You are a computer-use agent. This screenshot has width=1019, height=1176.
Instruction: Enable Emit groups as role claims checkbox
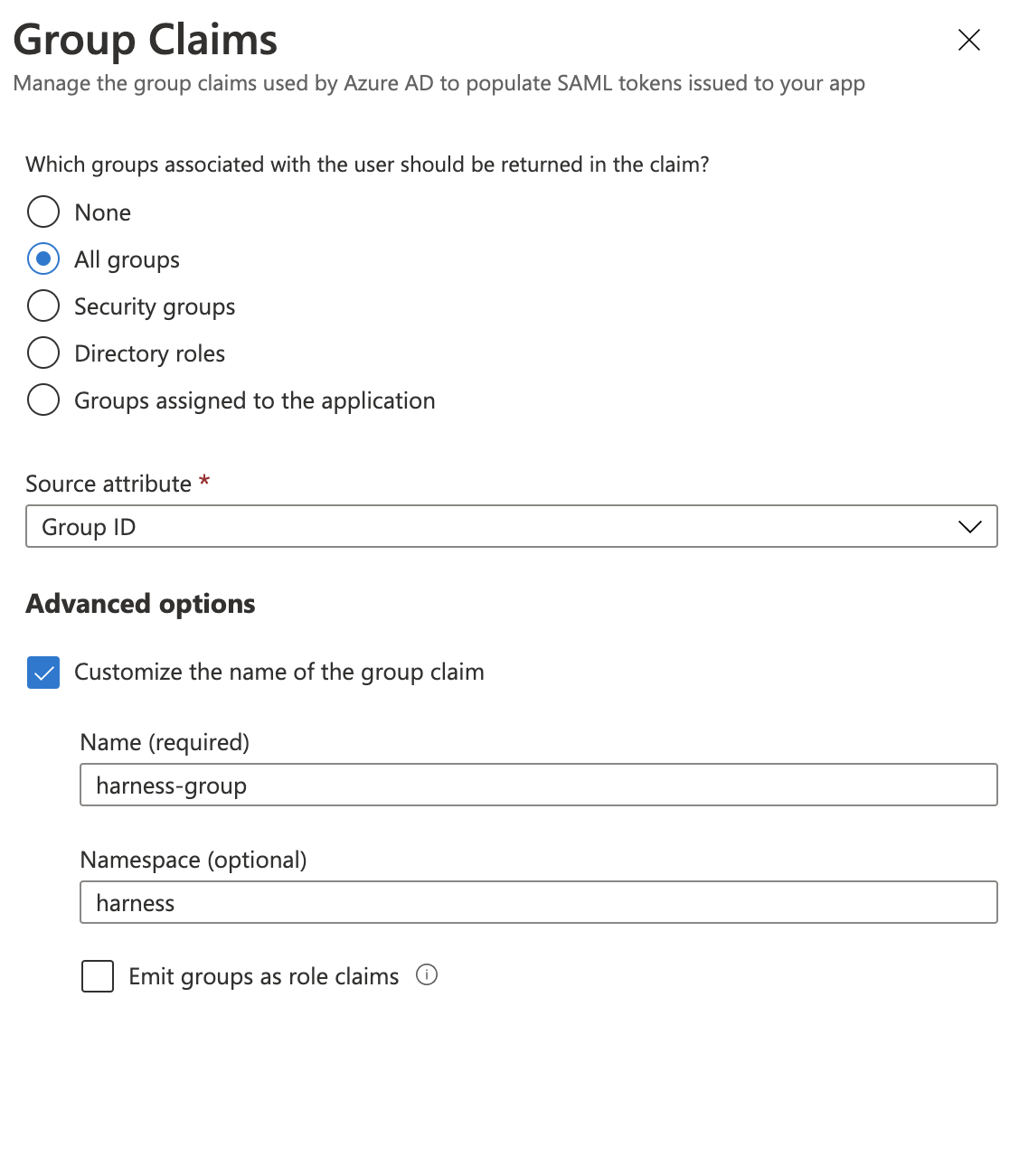pyautogui.click(x=98, y=976)
